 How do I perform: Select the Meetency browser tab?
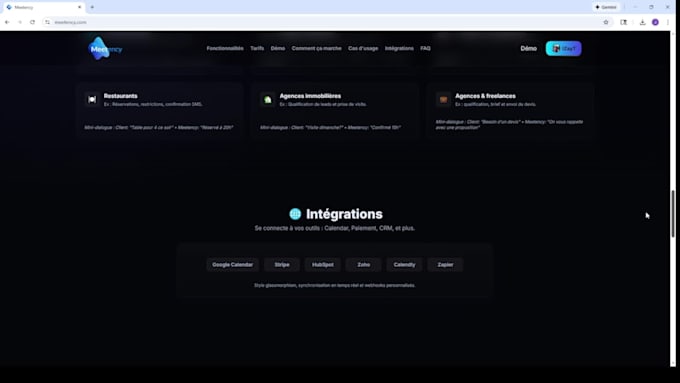pyautogui.click(x=43, y=7)
